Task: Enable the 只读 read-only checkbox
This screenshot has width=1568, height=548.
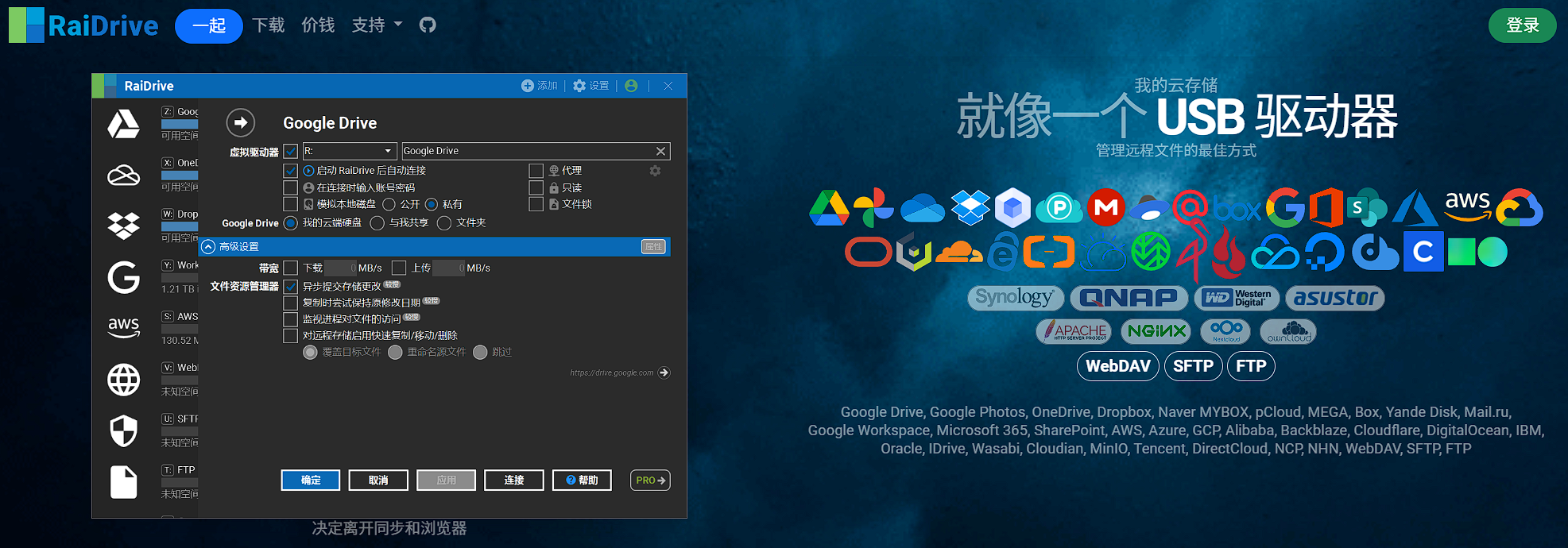Action: click(x=536, y=187)
